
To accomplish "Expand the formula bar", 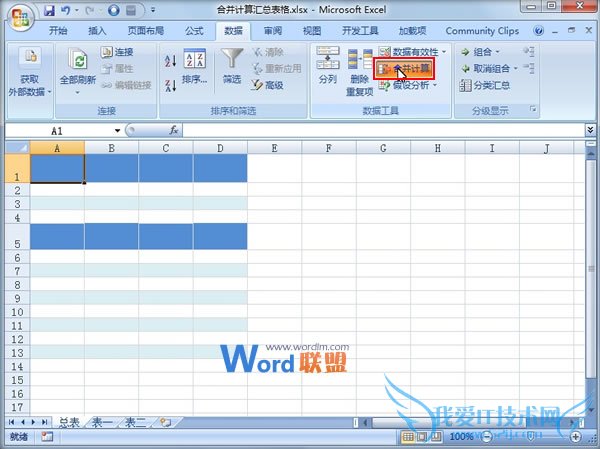I will pyautogui.click(x=590, y=131).
